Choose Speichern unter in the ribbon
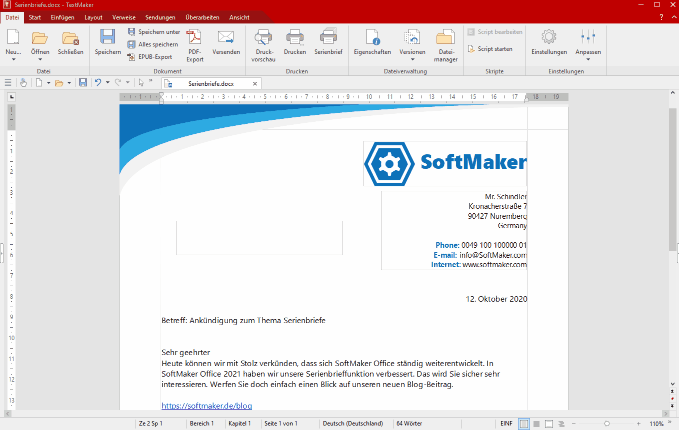 [154, 32]
